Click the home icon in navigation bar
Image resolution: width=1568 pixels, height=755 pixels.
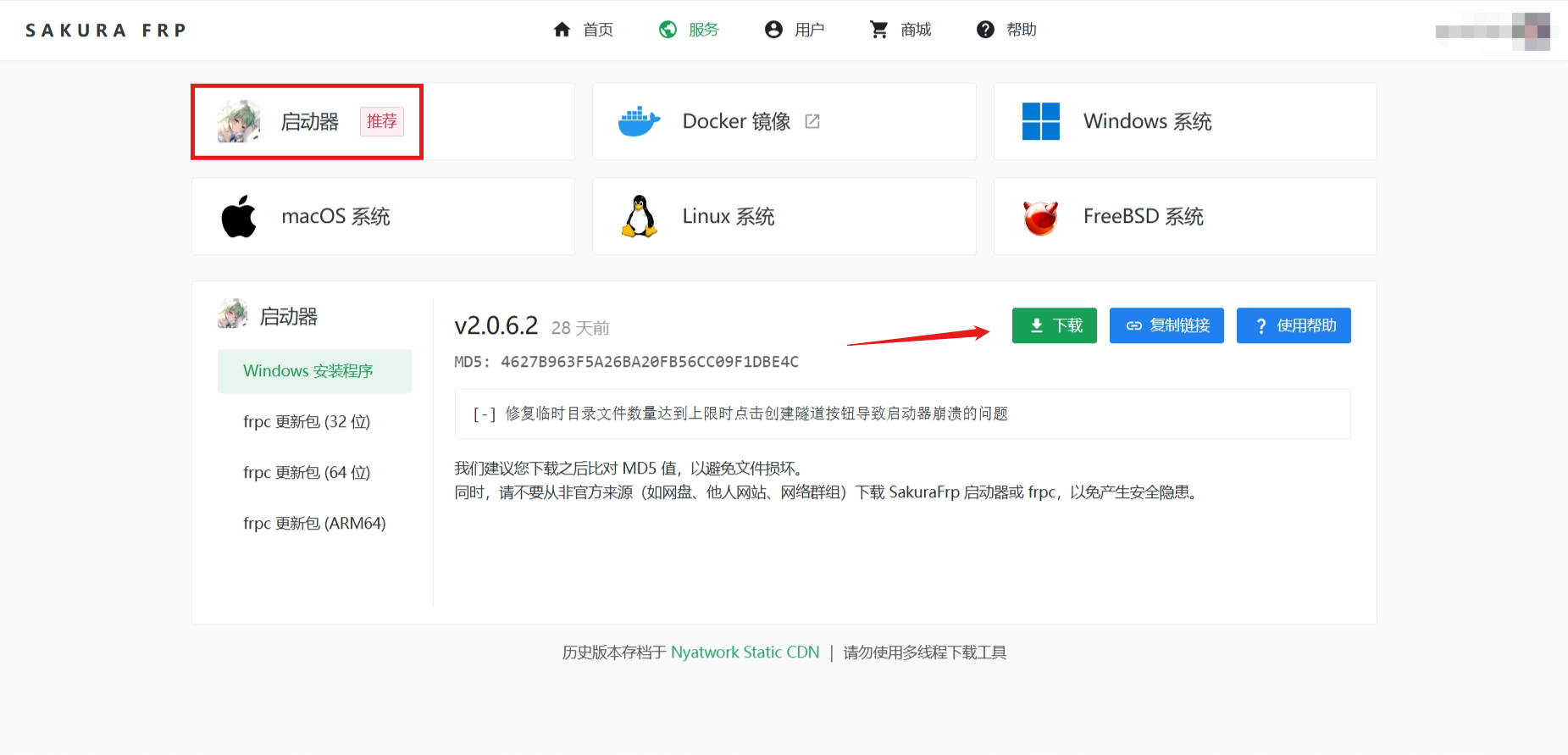pos(562,30)
